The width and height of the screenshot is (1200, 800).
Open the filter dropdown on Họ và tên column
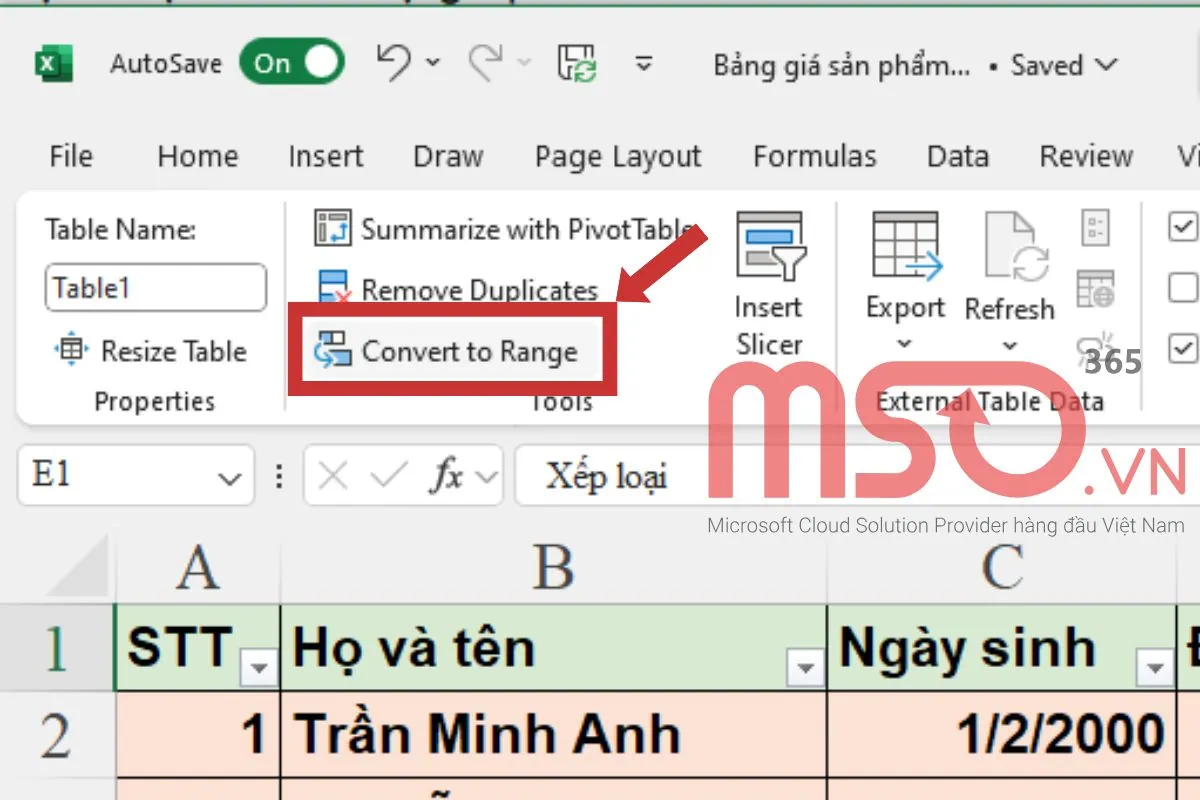[803, 667]
